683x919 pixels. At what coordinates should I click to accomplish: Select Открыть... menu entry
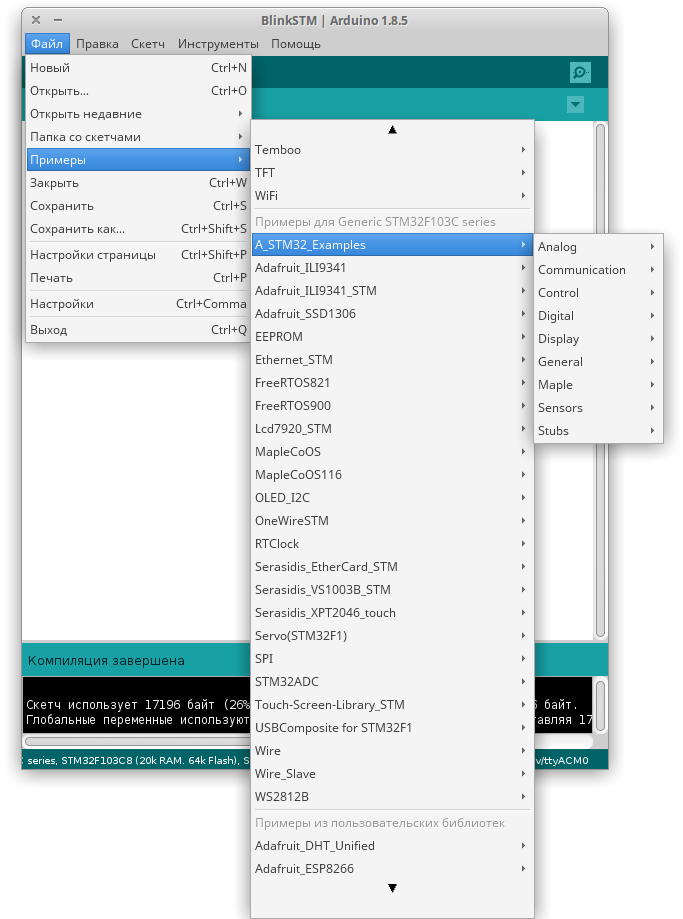tap(138, 91)
